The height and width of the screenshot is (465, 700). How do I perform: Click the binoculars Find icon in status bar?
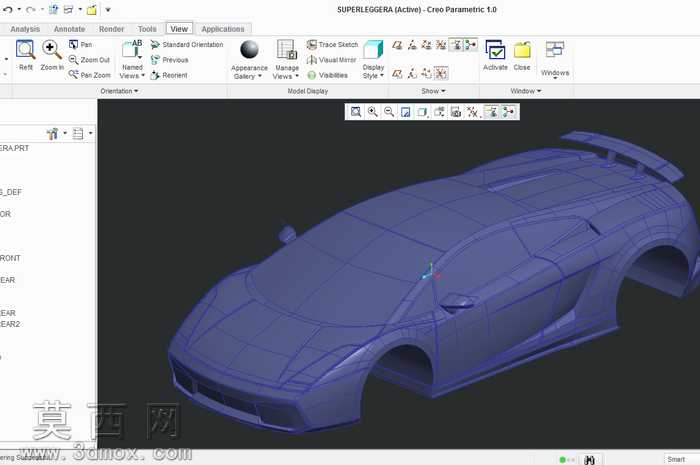click(589, 460)
